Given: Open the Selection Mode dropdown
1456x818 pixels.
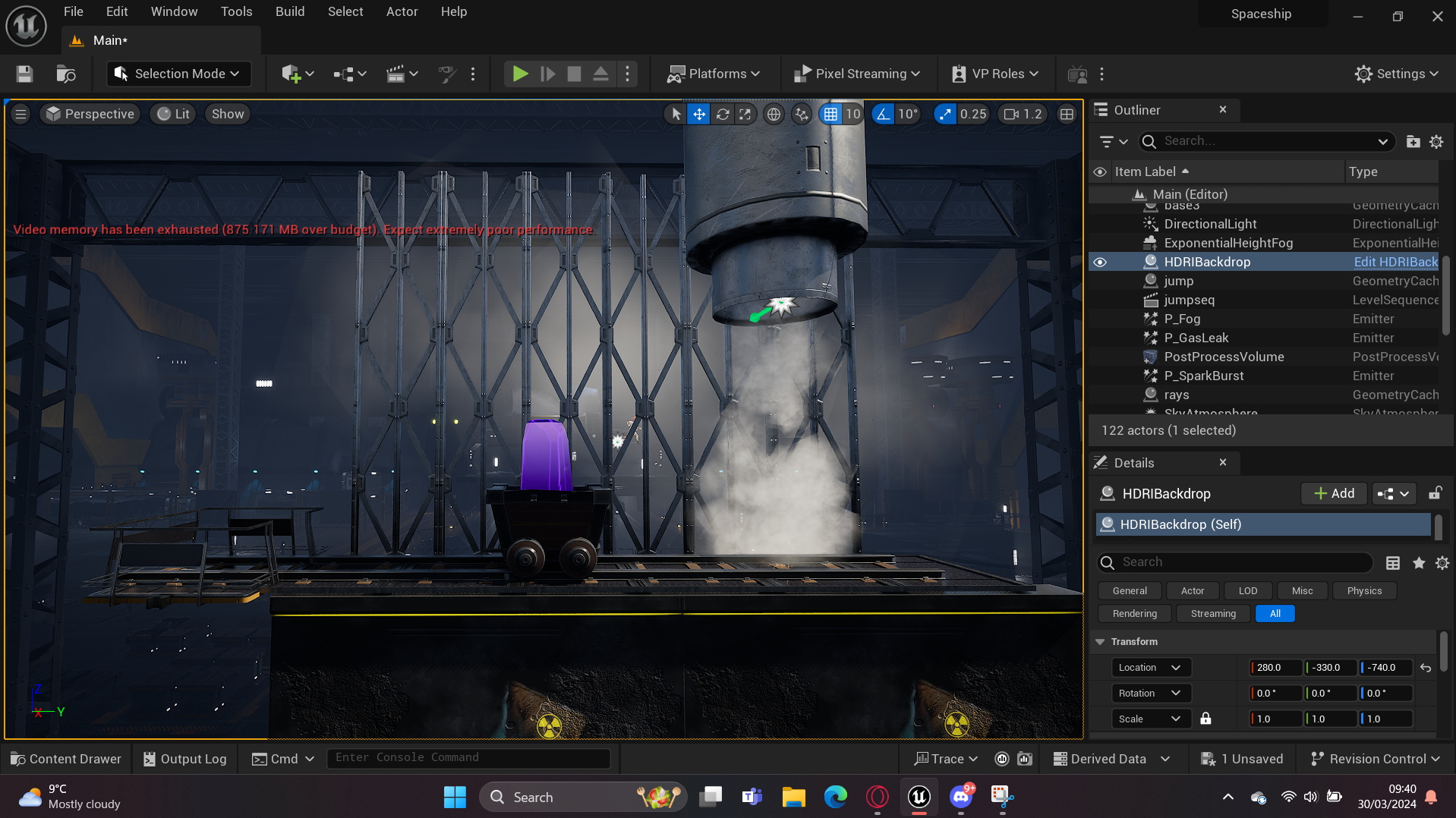Looking at the screenshot, I should pos(178,74).
